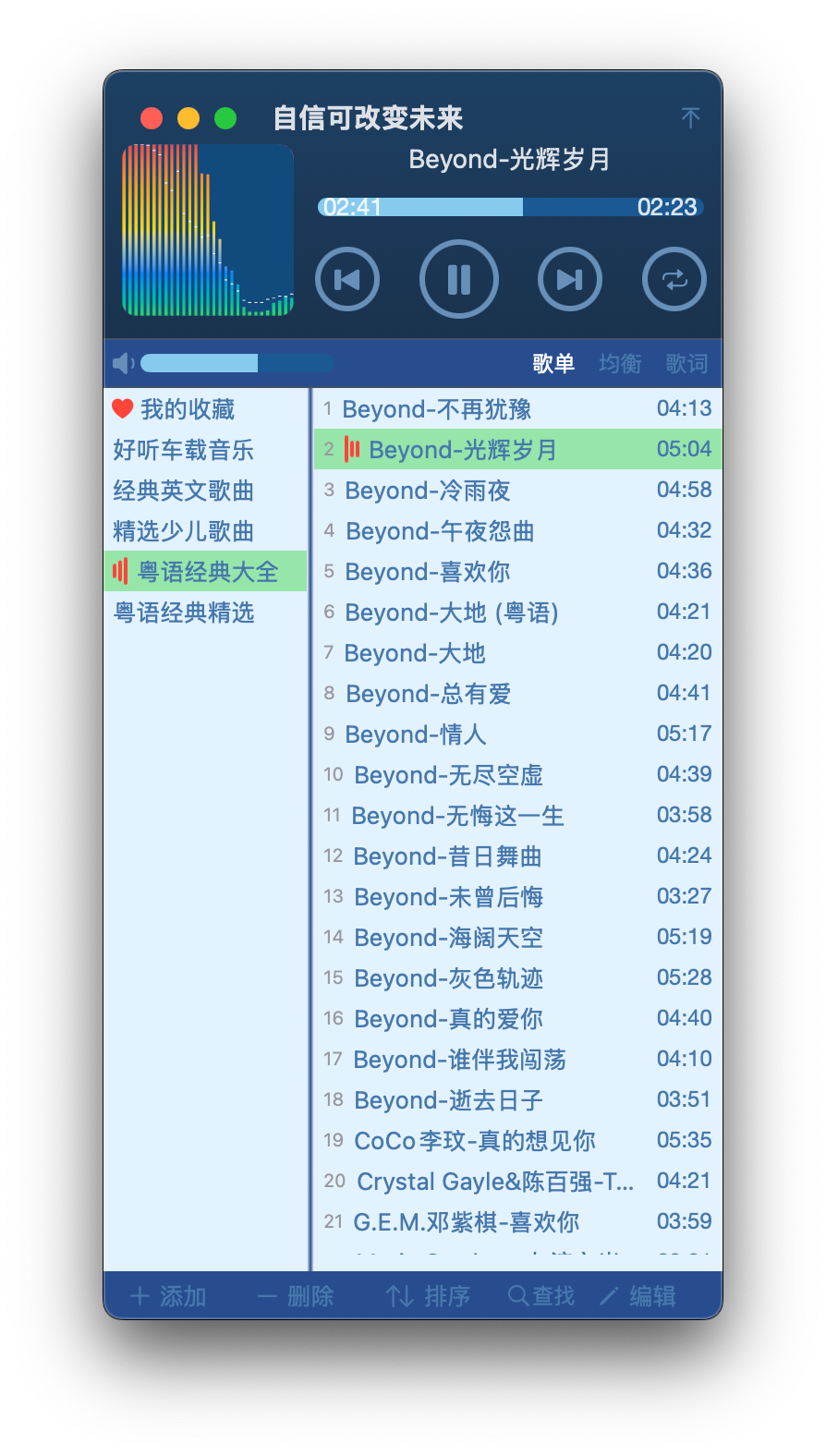
Task: Open the 好听车载音乐 playlist
Action: coord(205,449)
